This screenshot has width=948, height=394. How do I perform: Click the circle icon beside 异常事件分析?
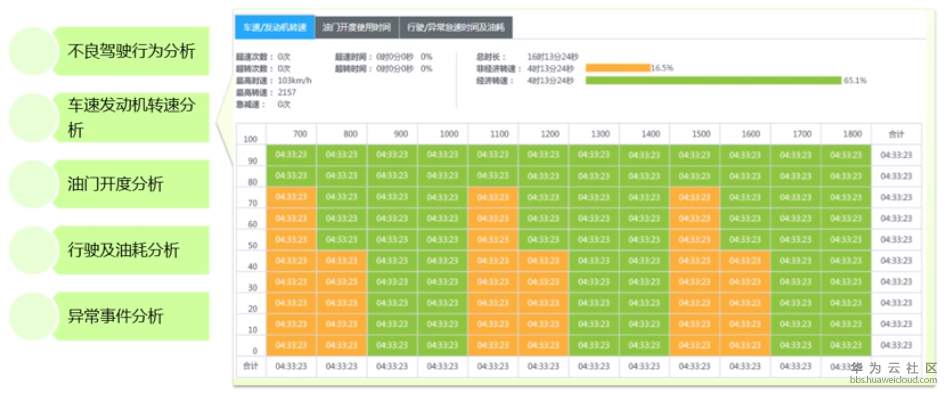point(34,316)
